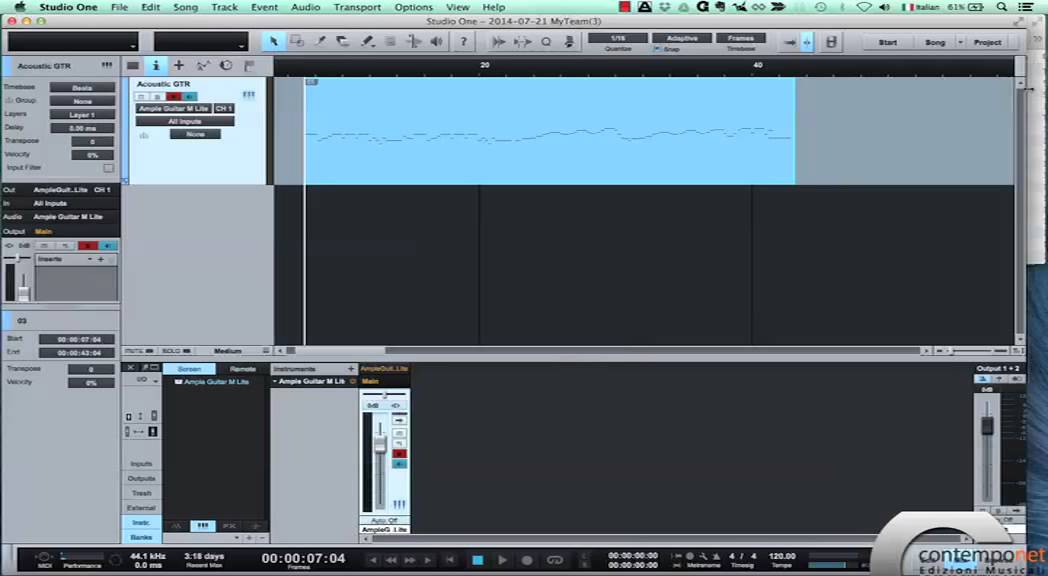This screenshot has width=1048, height=576.
Task: Toggle the global SOLO button
Action: point(176,351)
